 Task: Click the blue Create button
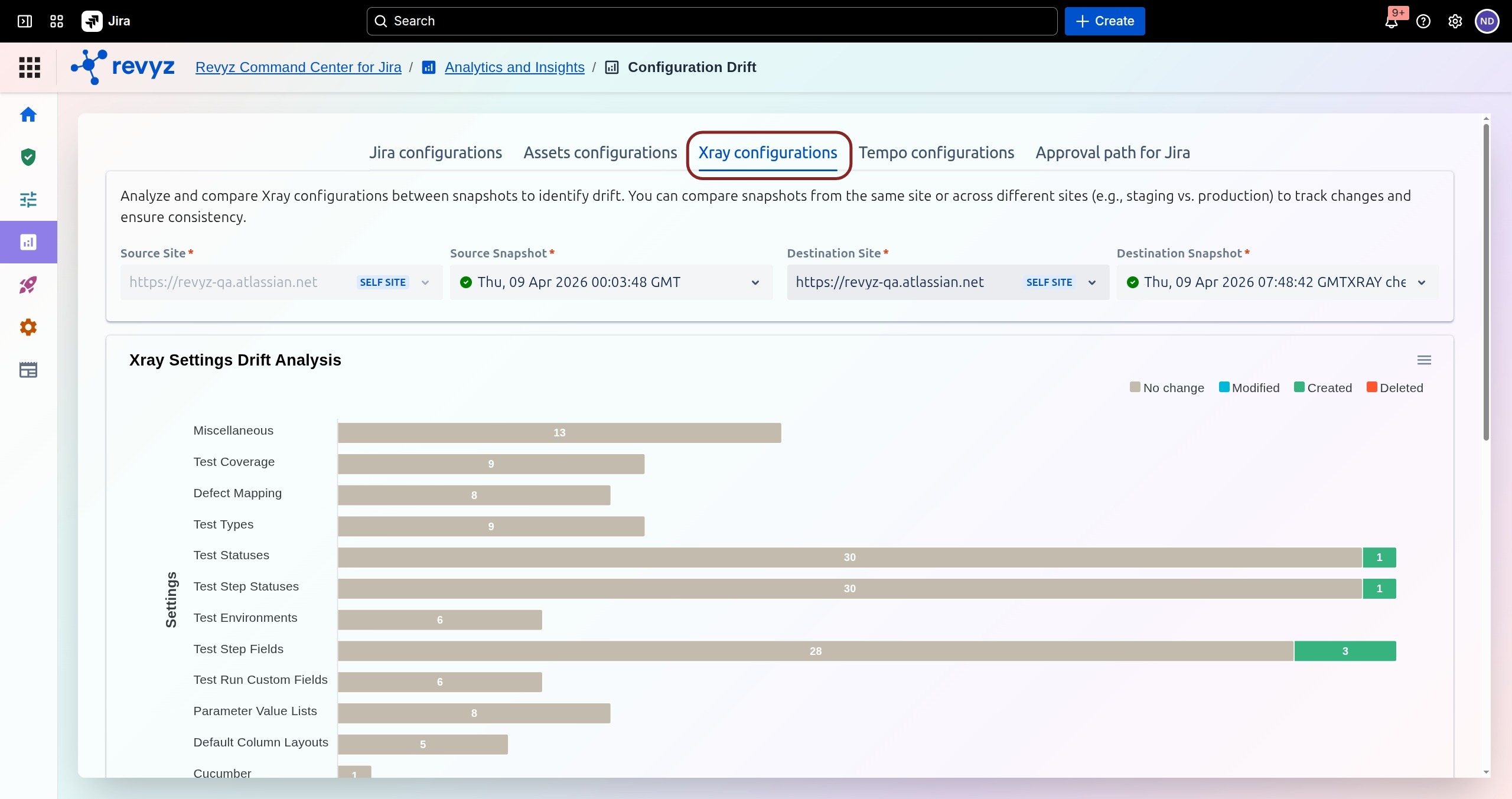coord(1104,21)
